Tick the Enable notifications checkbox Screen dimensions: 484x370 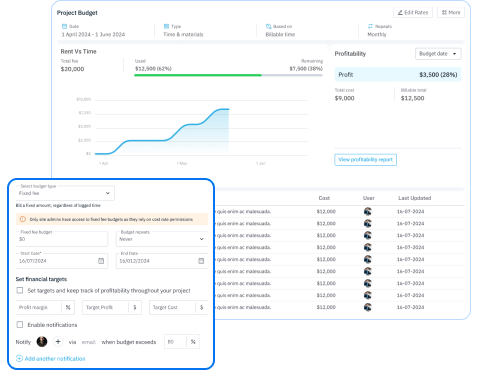pyautogui.click(x=20, y=324)
